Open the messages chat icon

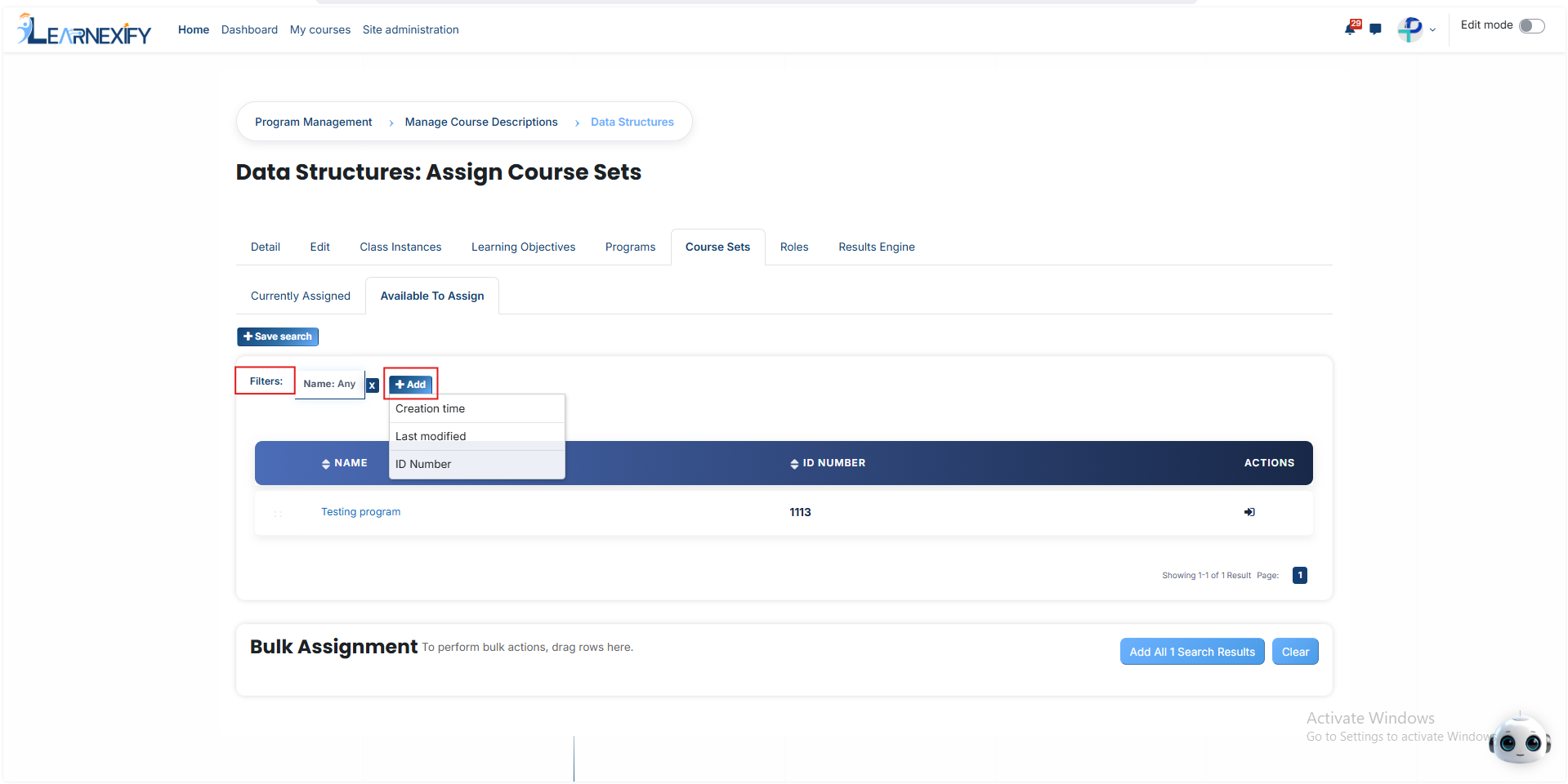click(1376, 29)
